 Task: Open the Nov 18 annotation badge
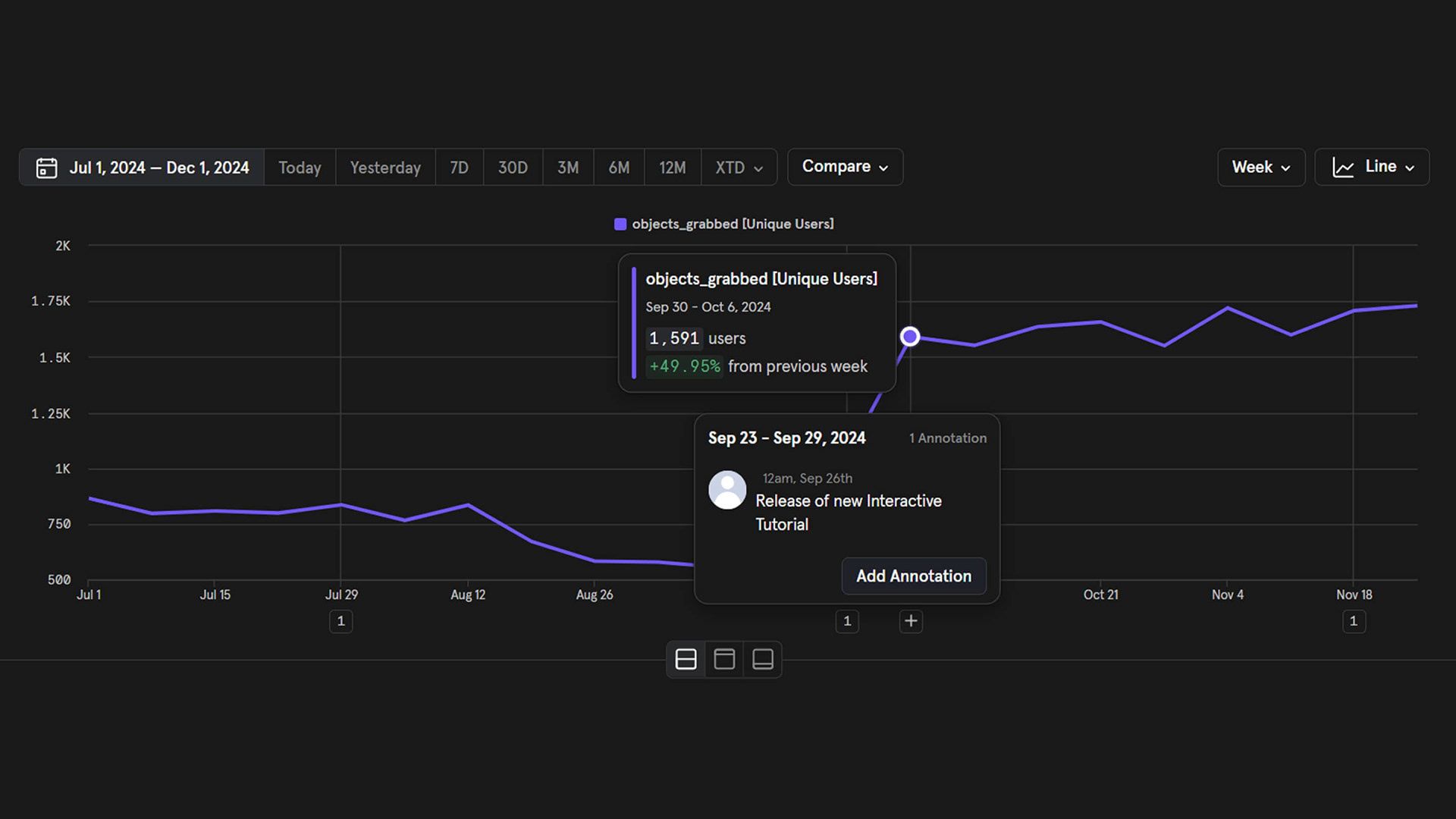1354,621
